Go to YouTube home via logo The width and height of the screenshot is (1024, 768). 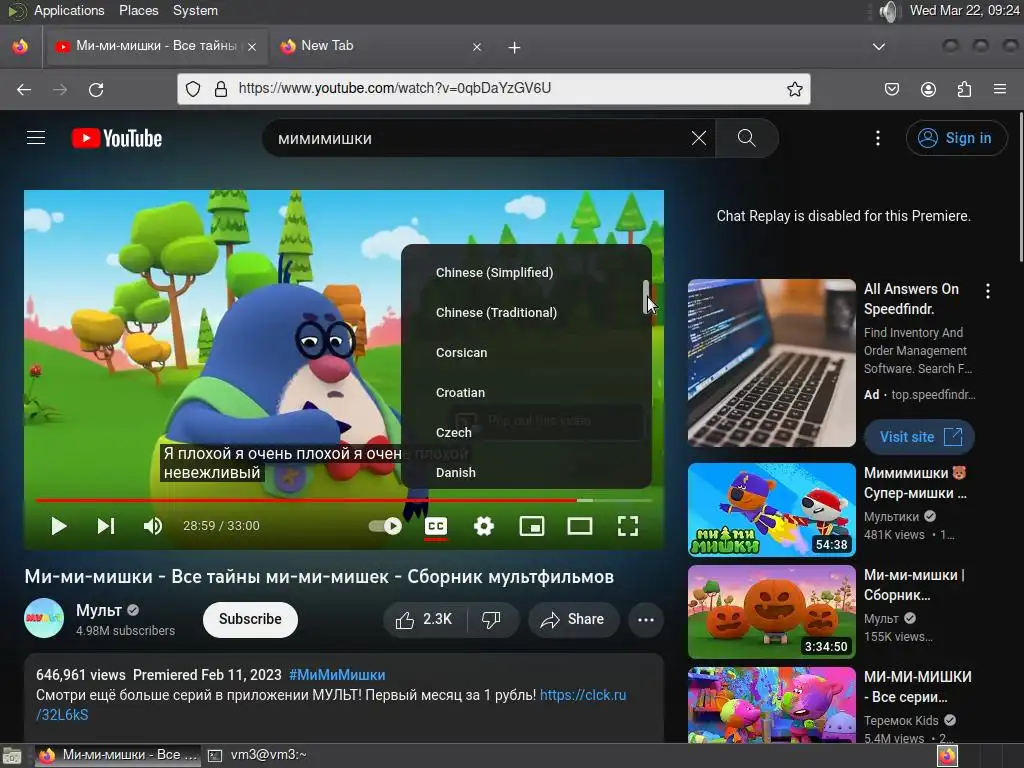click(117, 138)
